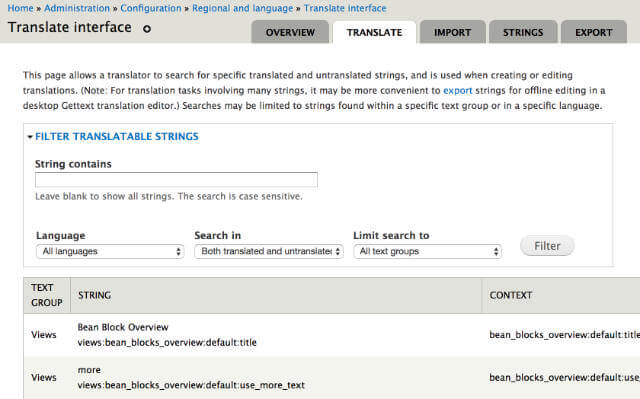Open the Configuration breadcrumb link
Image resolution: width=640 pixels, height=399 pixels.
151,8
